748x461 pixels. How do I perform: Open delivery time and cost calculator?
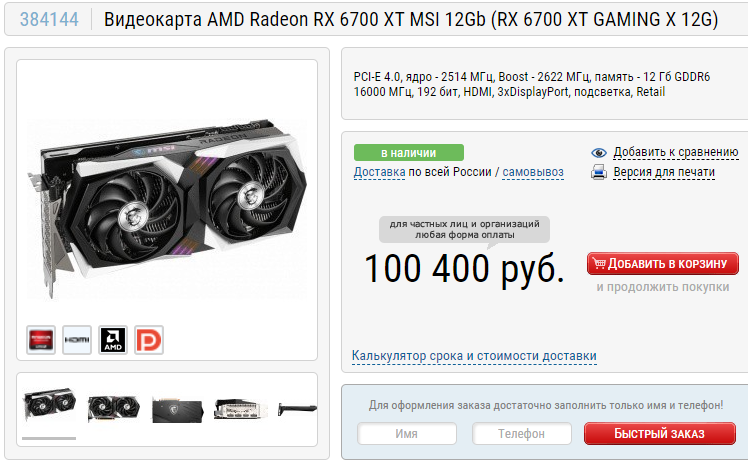tap(474, 356)
